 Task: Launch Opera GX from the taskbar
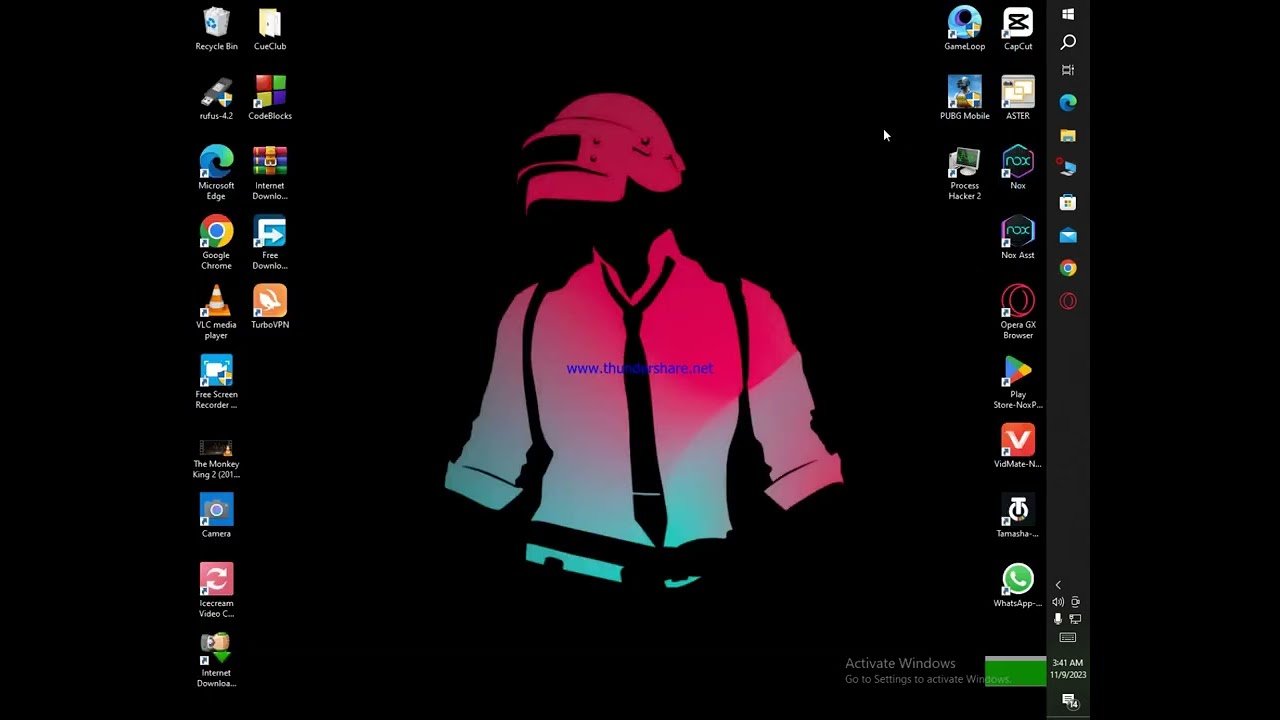click(1068, 301)
